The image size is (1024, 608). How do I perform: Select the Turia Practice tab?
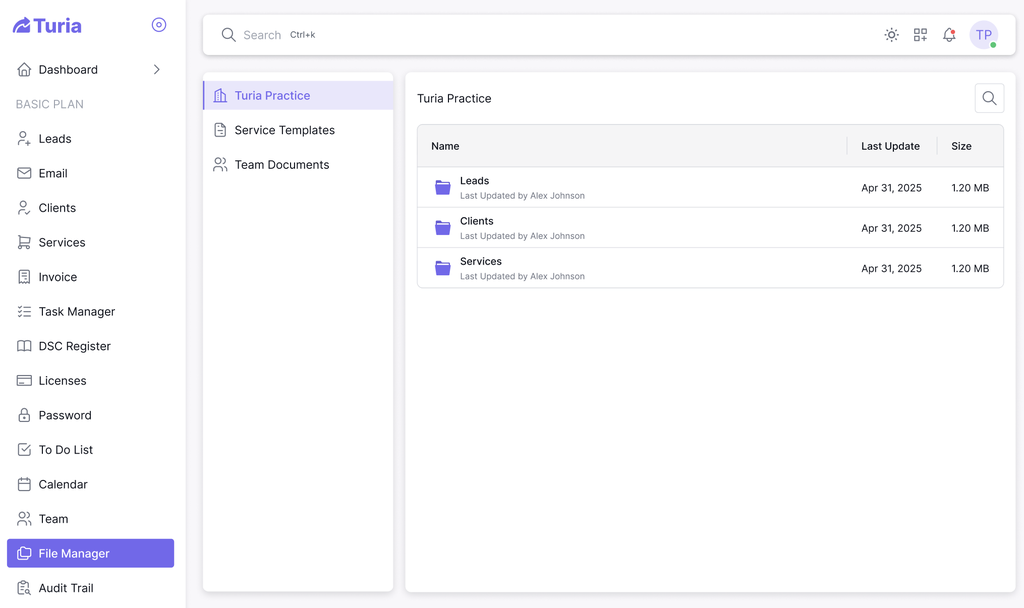pos(298,95)
